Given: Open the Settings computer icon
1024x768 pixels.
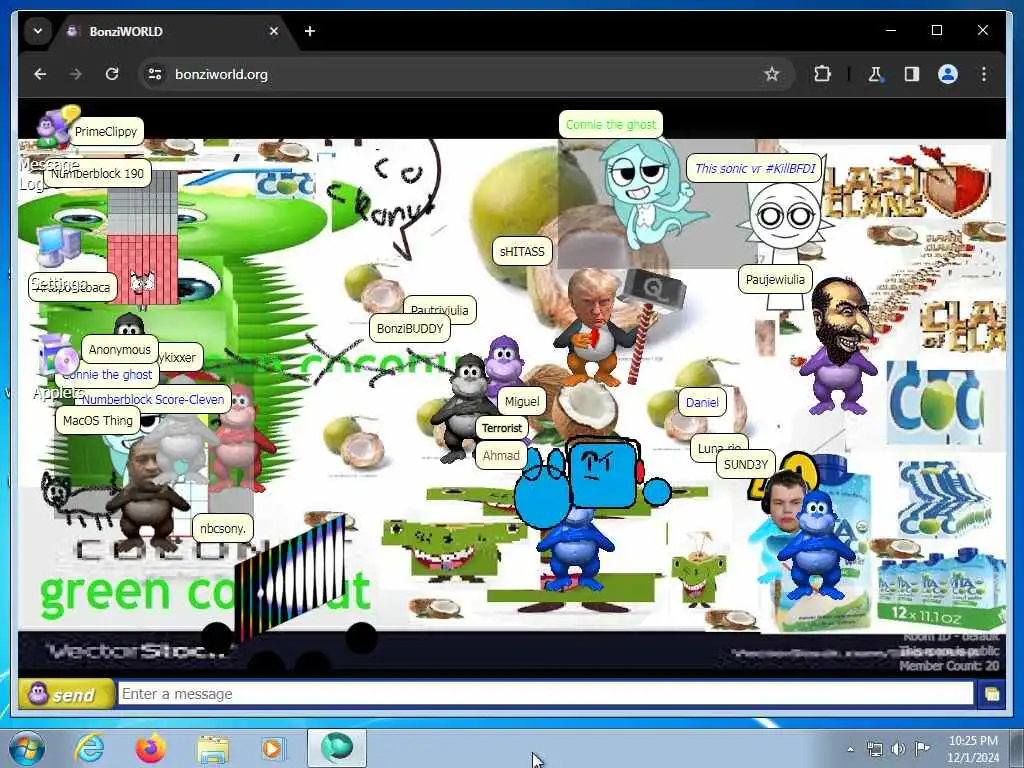Looking at the screenshot, I should point(57,258).
